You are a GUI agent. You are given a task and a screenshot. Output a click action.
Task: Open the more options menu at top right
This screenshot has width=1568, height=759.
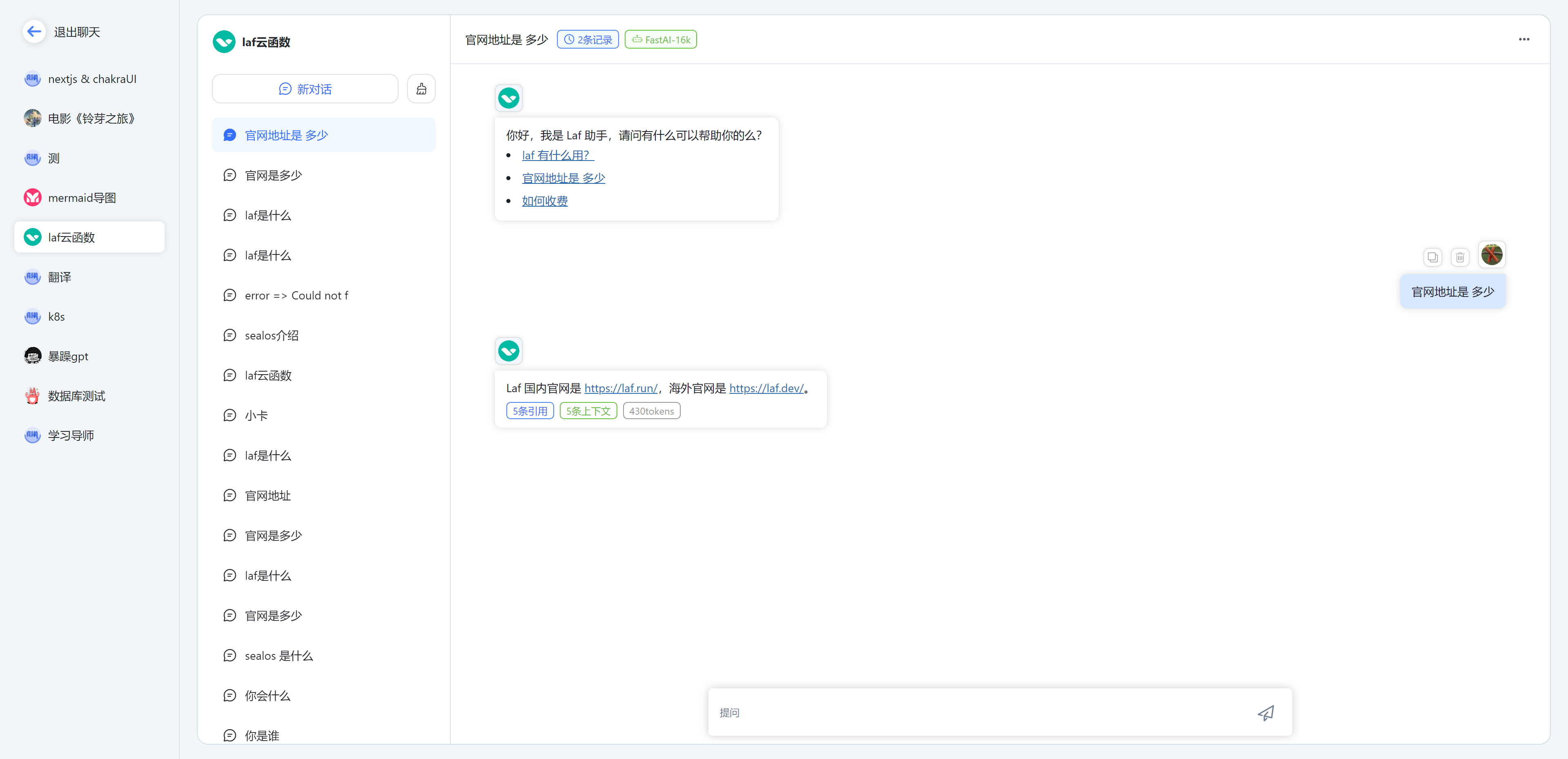[1524, 39]
